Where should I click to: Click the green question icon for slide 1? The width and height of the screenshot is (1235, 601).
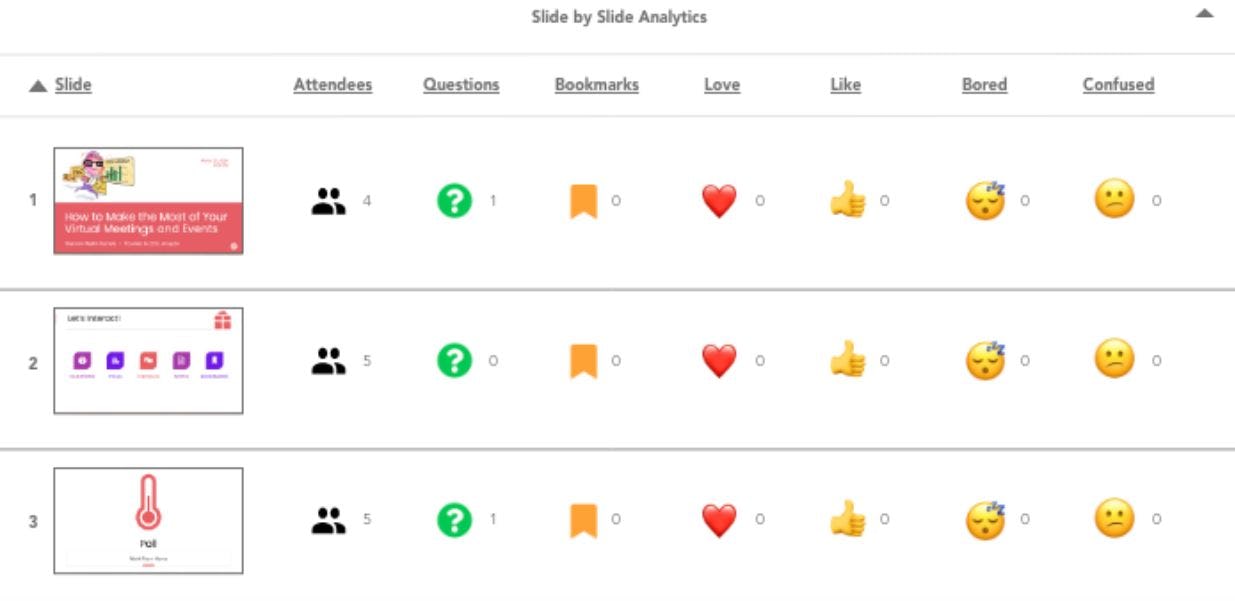(x=454, y=201)
